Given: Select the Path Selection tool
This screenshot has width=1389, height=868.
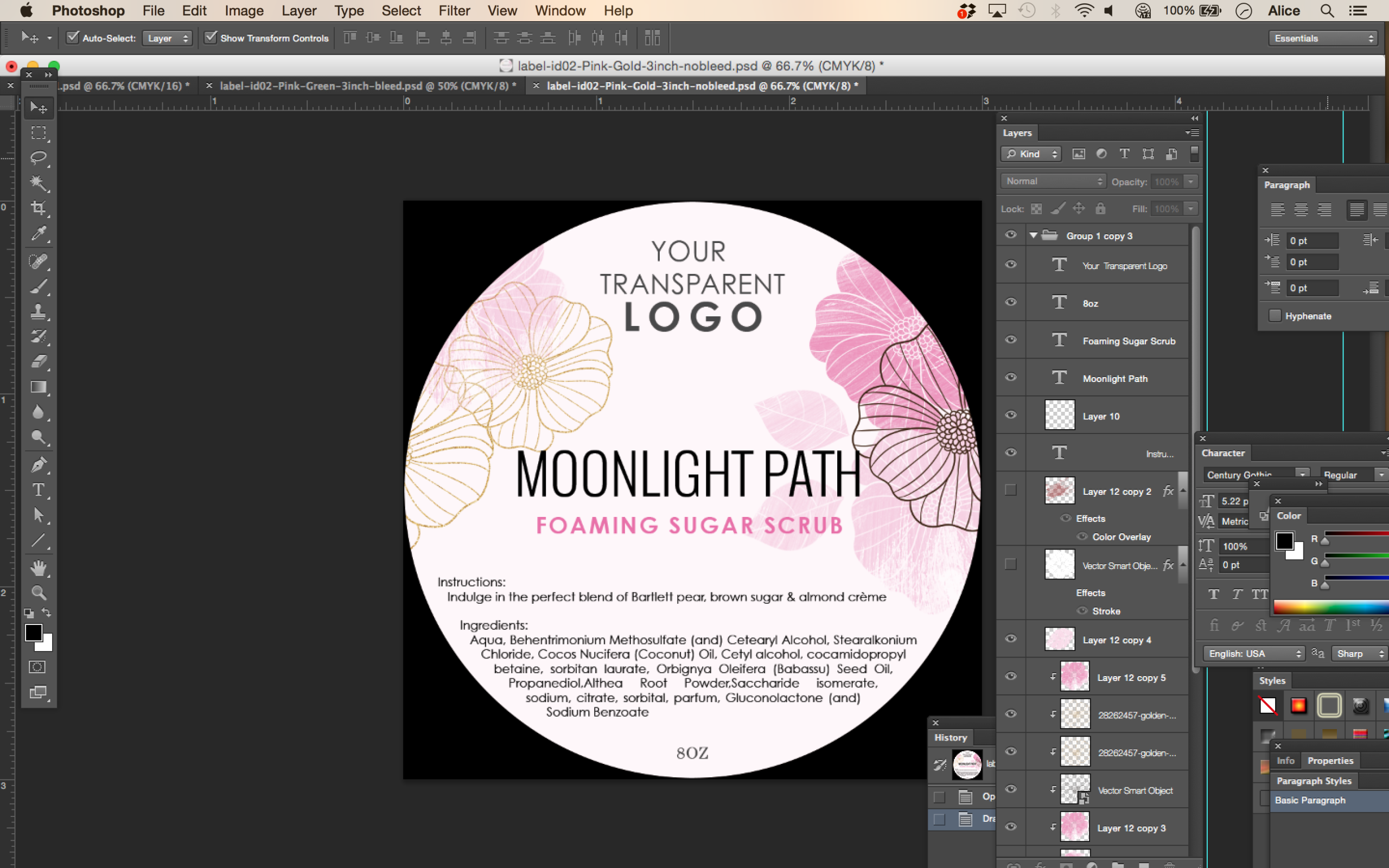Looking at the screenshot, I should pos(39,515).
